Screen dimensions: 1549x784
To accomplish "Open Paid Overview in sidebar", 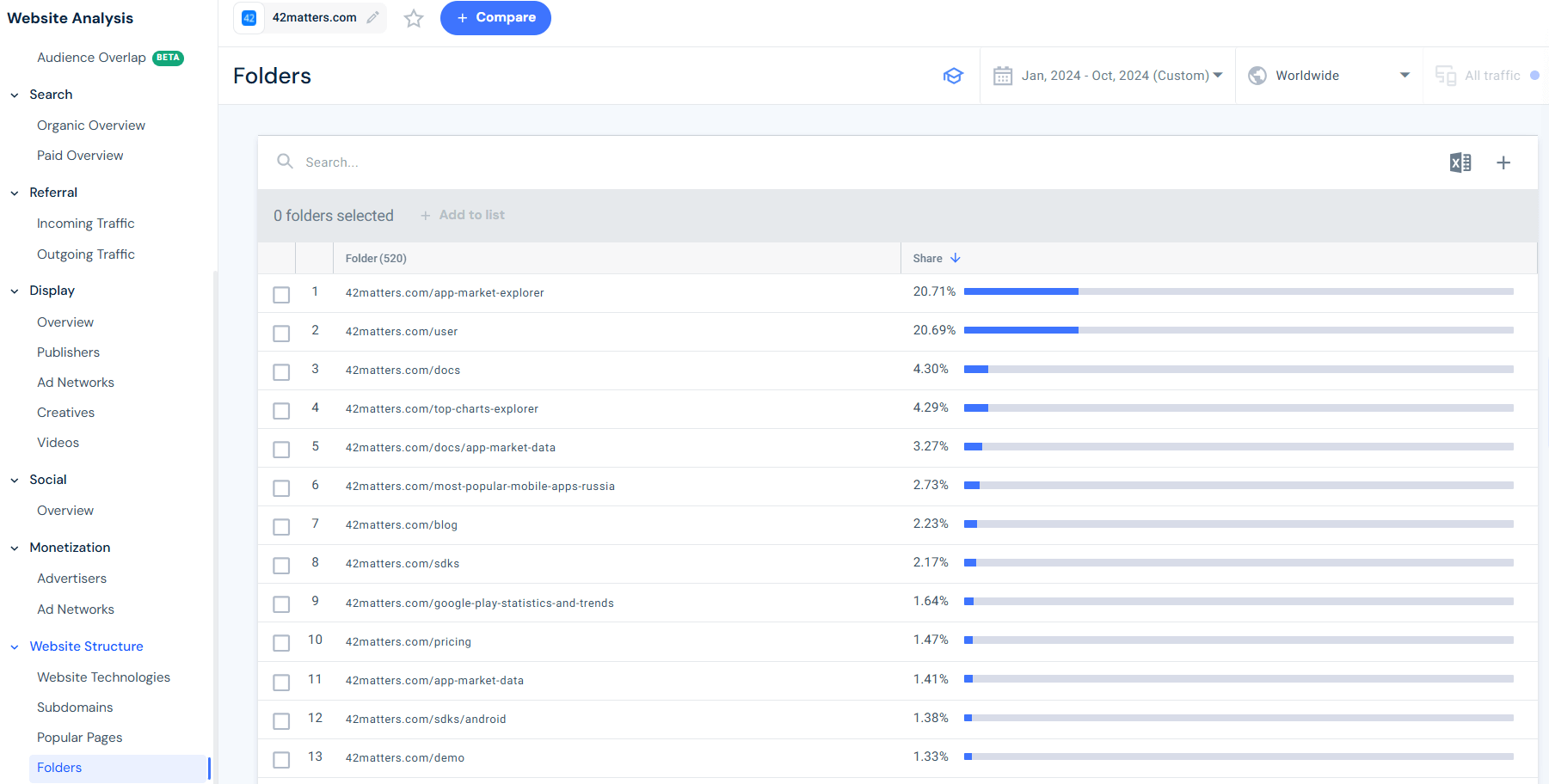I will 80,156.
